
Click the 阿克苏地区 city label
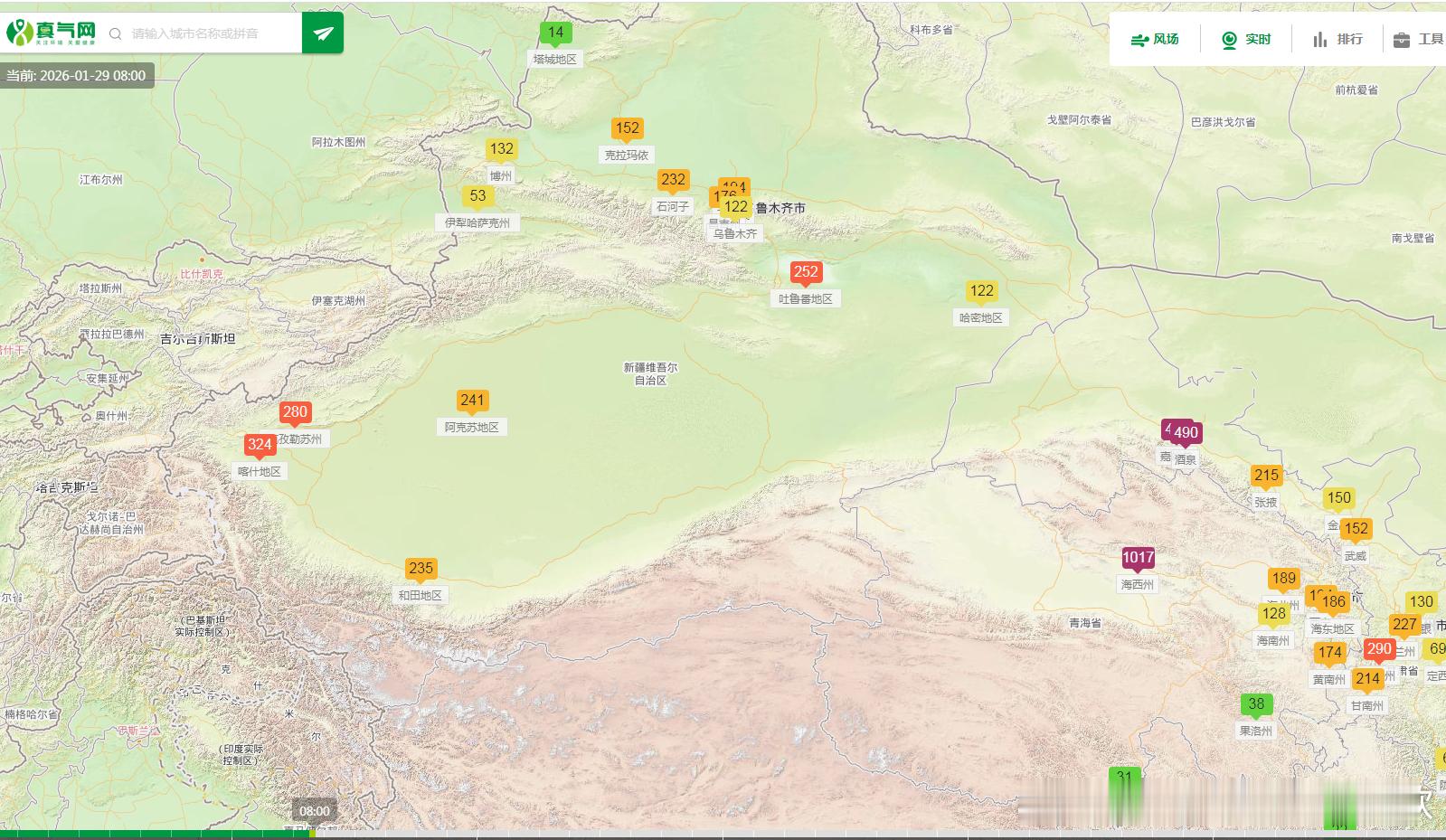click(x=472, y=427)
